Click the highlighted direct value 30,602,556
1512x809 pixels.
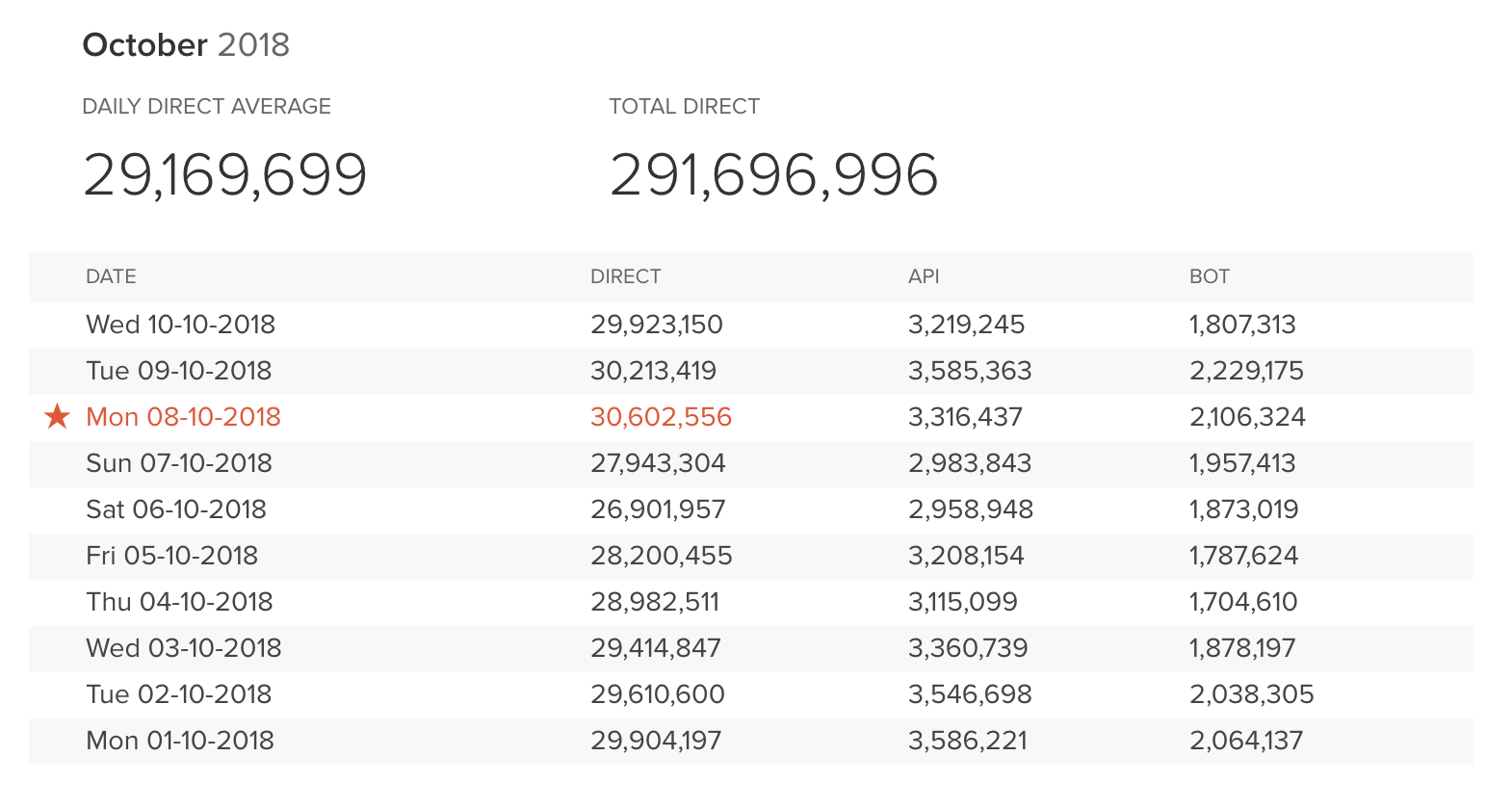click(661, 417)
